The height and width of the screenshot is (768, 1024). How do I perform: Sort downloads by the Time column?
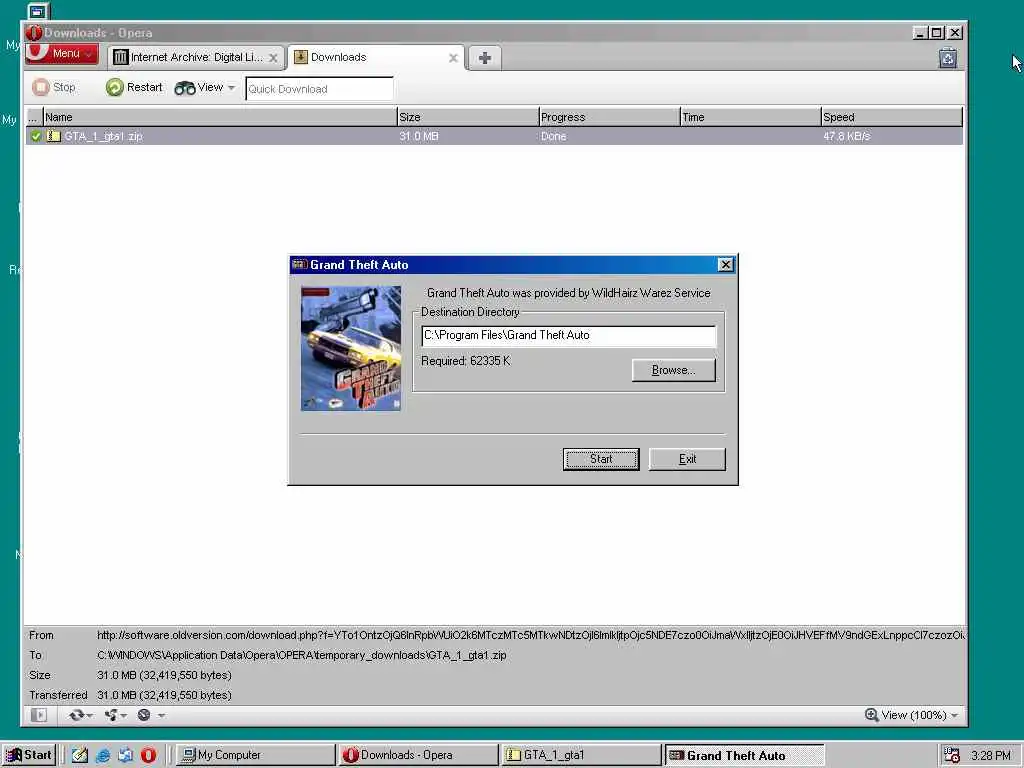750,117
